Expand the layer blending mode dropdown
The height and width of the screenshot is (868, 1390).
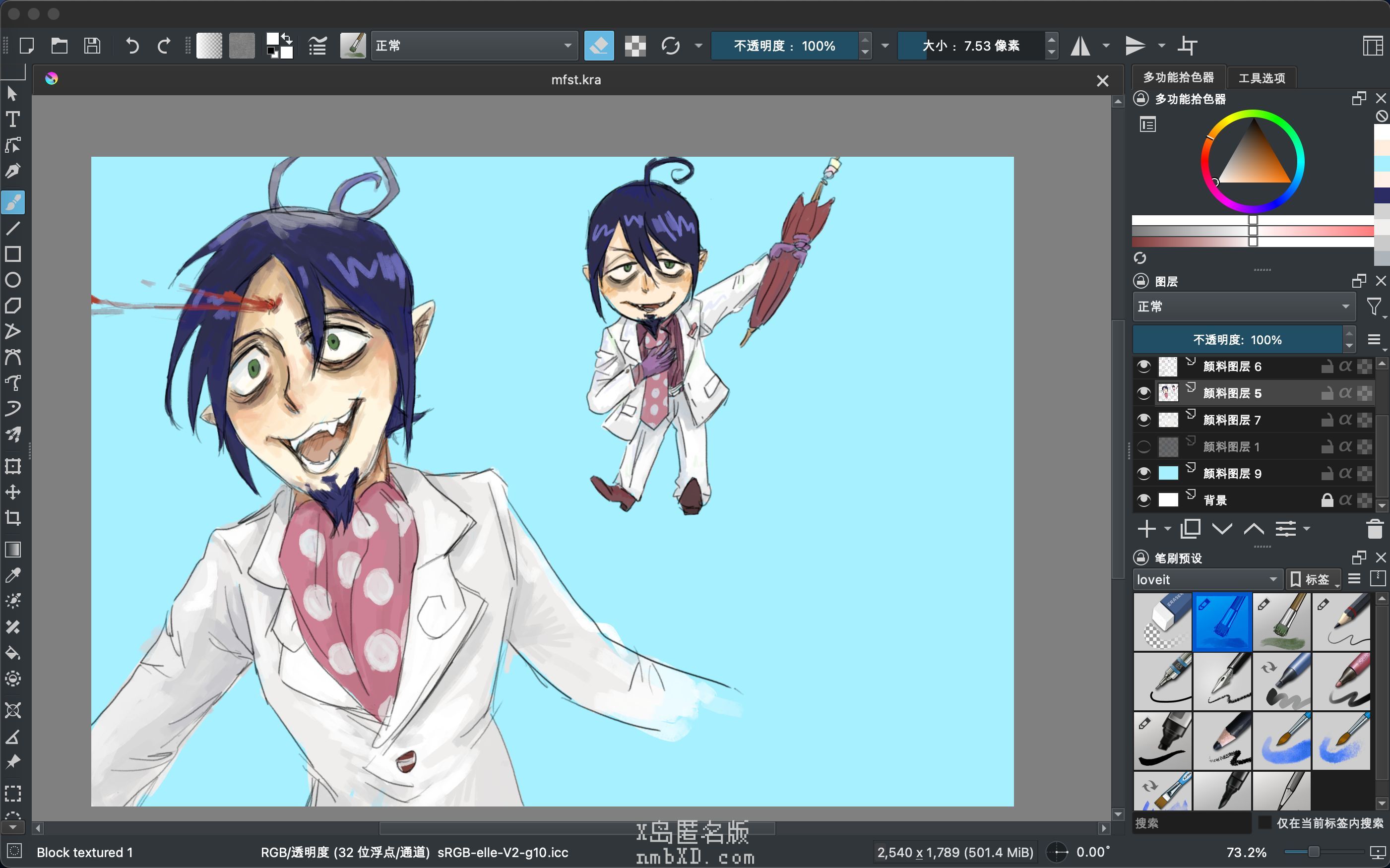(x=1243, y=307)
